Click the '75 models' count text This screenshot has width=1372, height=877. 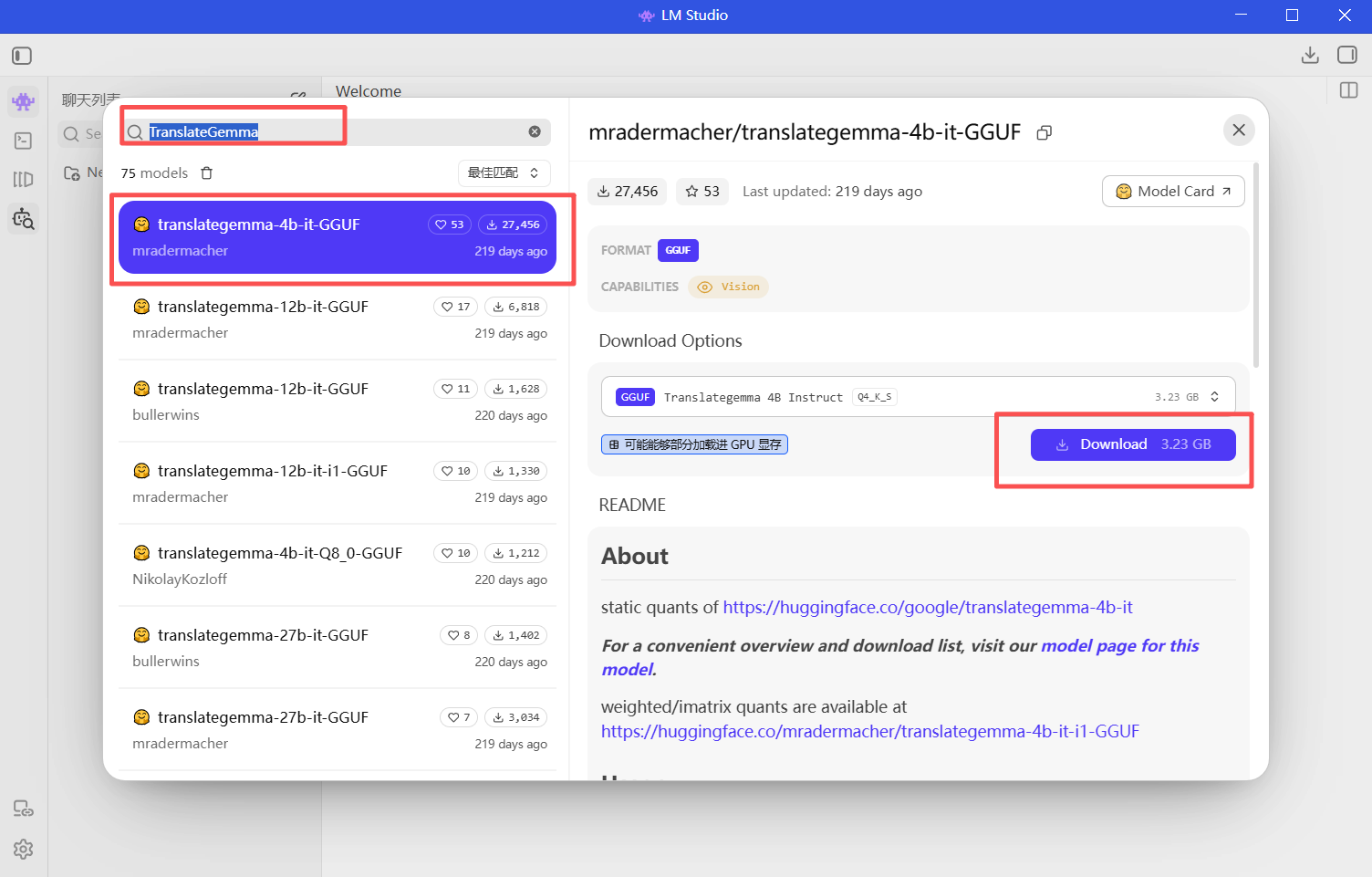point(154,173)
